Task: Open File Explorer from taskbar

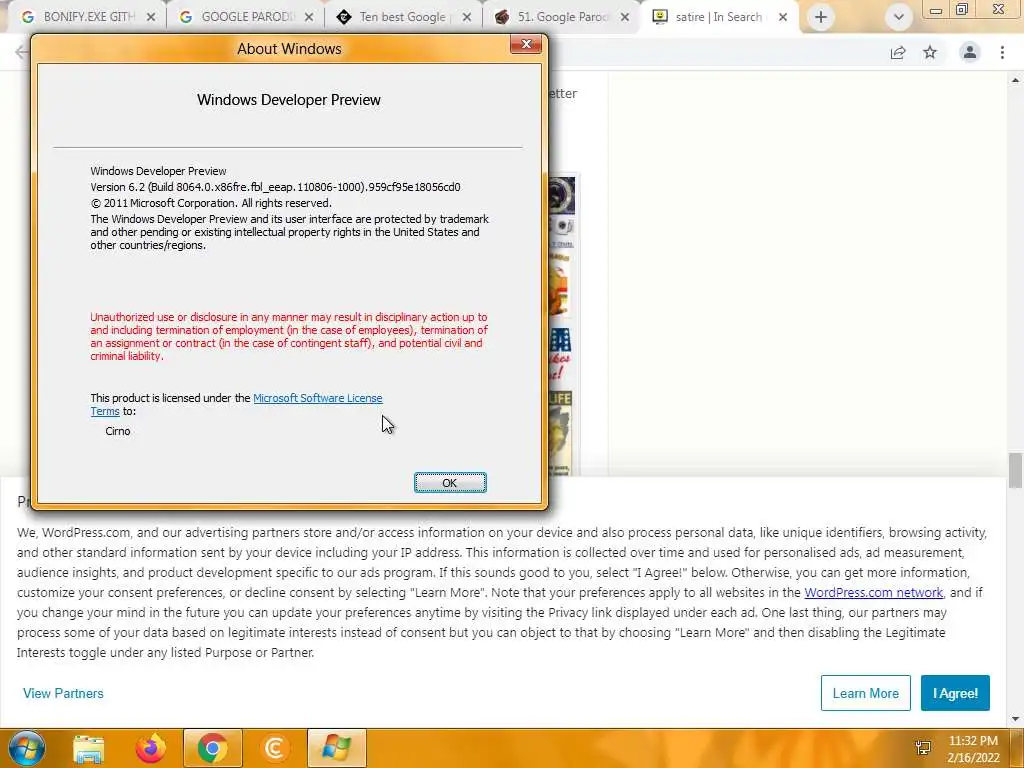Action: (89, 748)
